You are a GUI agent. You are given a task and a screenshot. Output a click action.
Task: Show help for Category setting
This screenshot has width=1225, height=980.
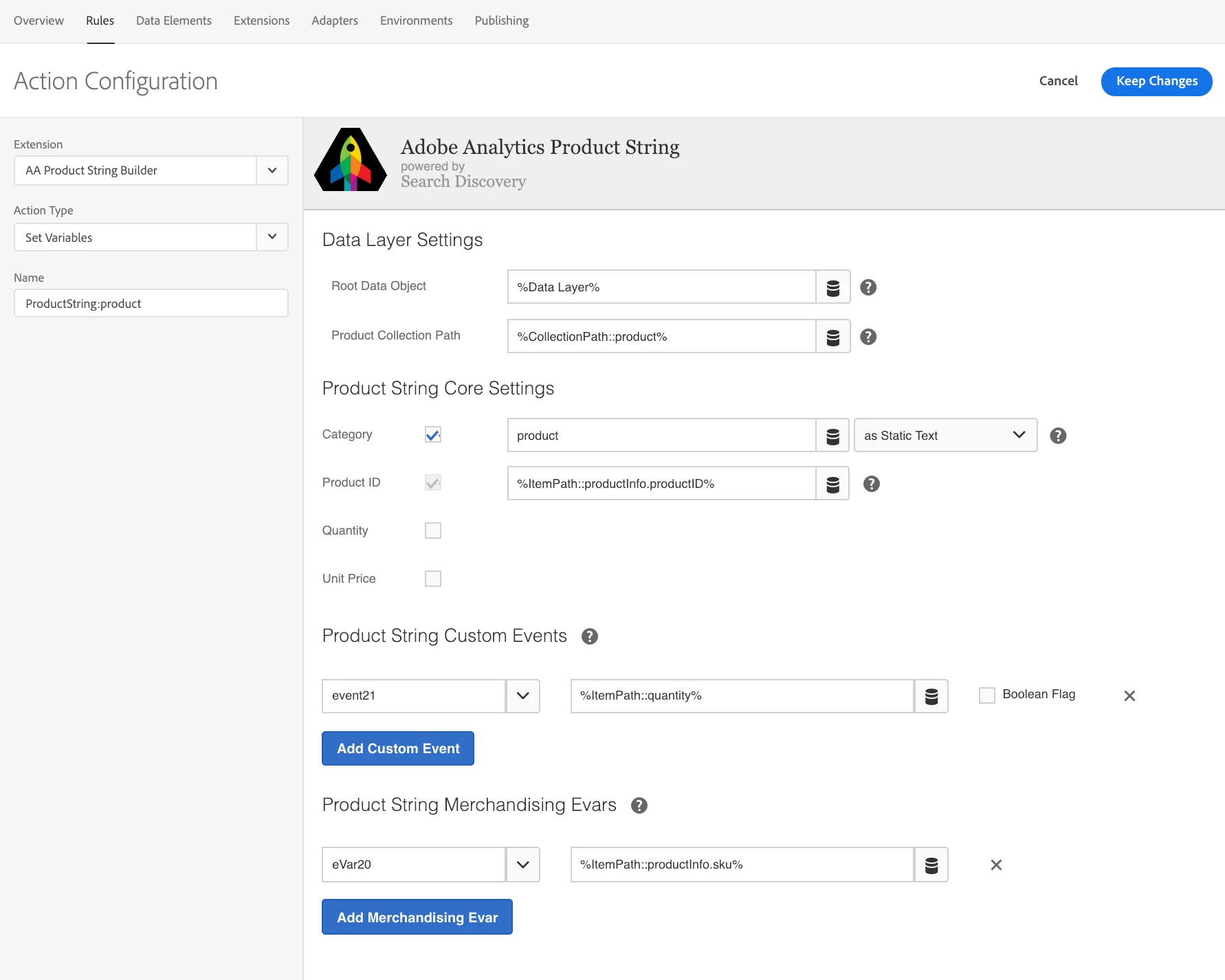(1058, 436)
